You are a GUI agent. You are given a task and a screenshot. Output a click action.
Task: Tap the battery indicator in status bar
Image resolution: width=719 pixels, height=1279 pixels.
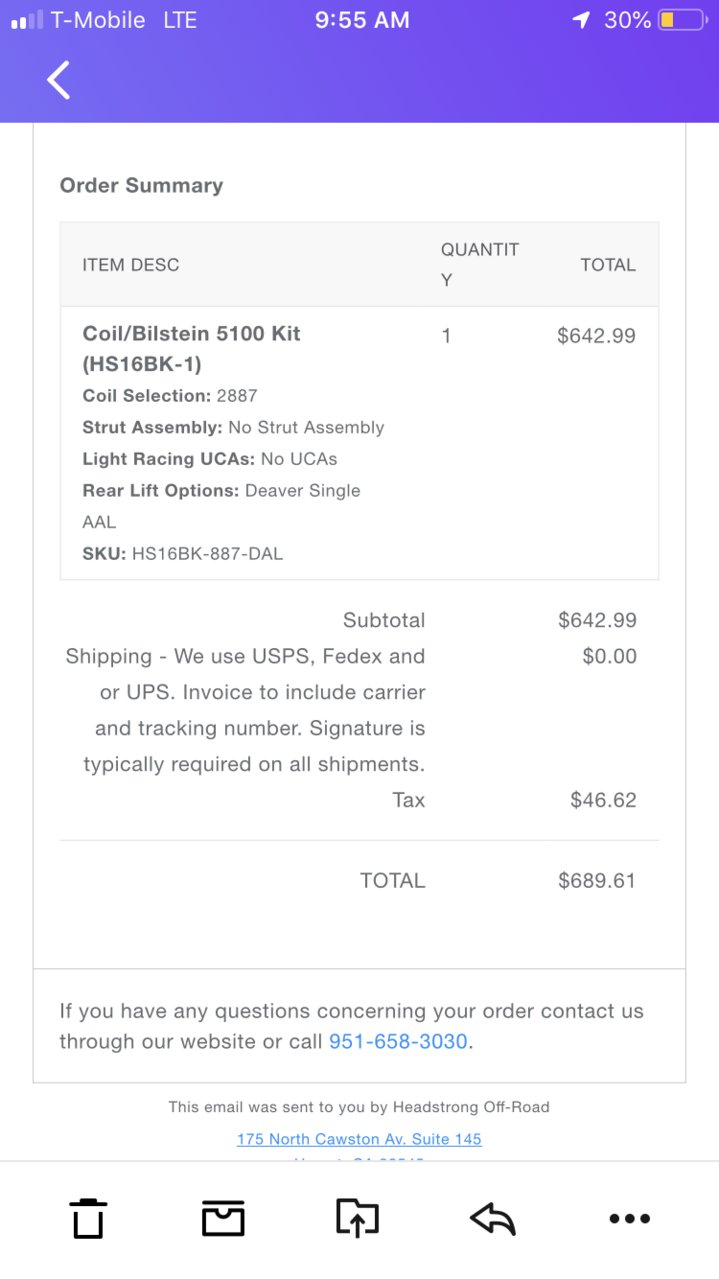click(682, 20)
